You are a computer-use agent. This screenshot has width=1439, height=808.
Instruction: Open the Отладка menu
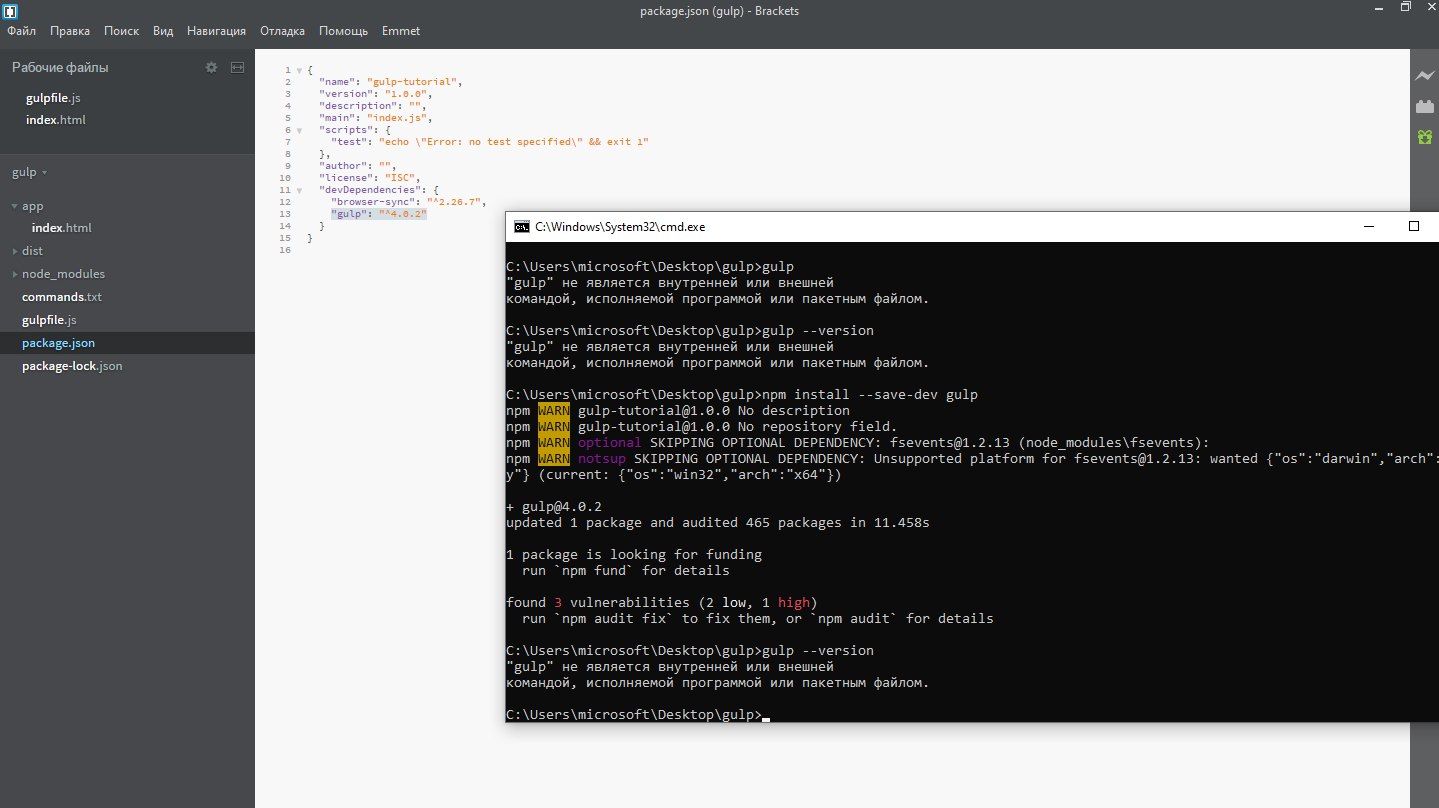click(283, 31)
